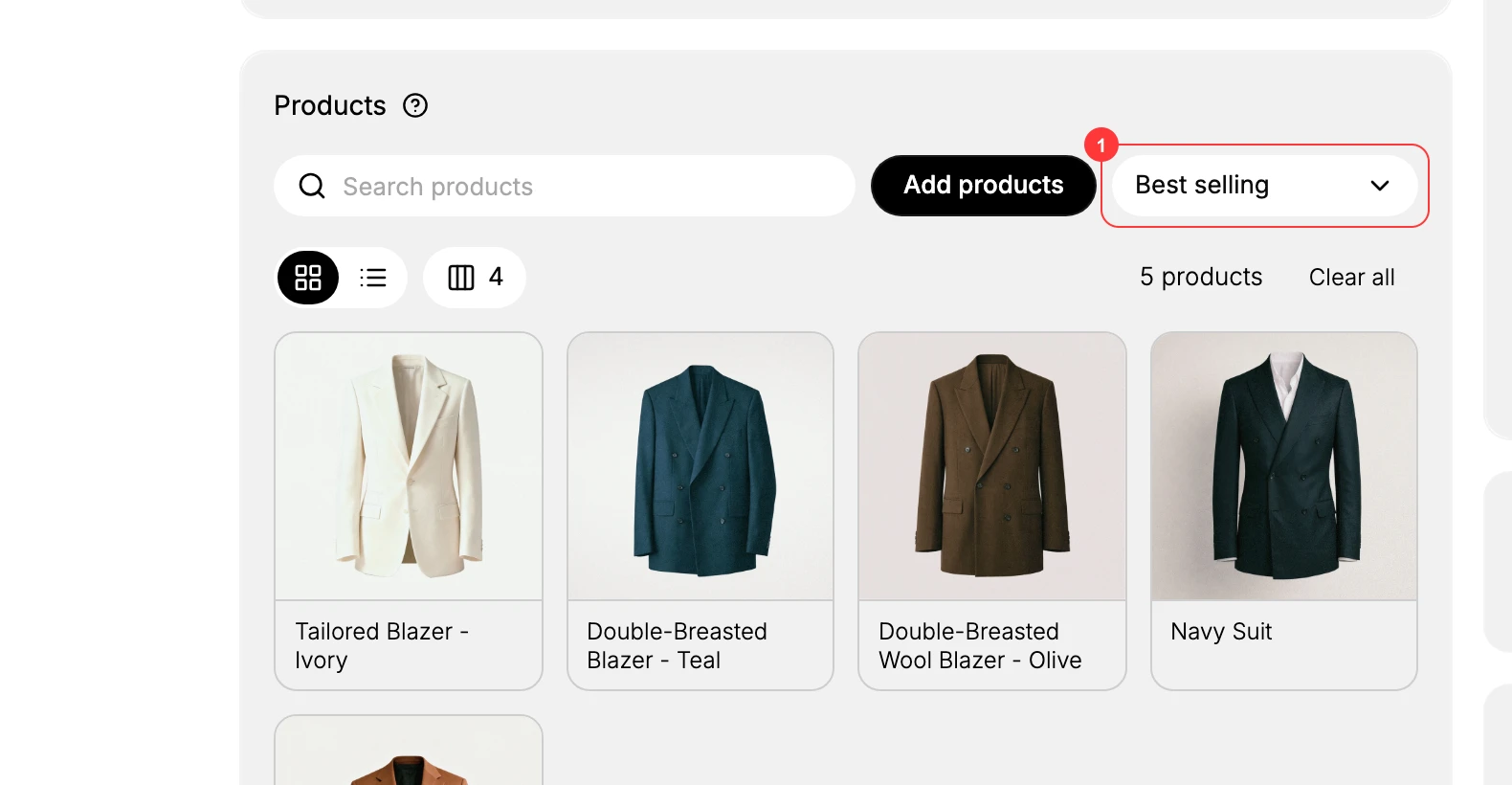Click the Clear all link
This screenshot has width=1512, height=785.
[x=1351, y=278]
